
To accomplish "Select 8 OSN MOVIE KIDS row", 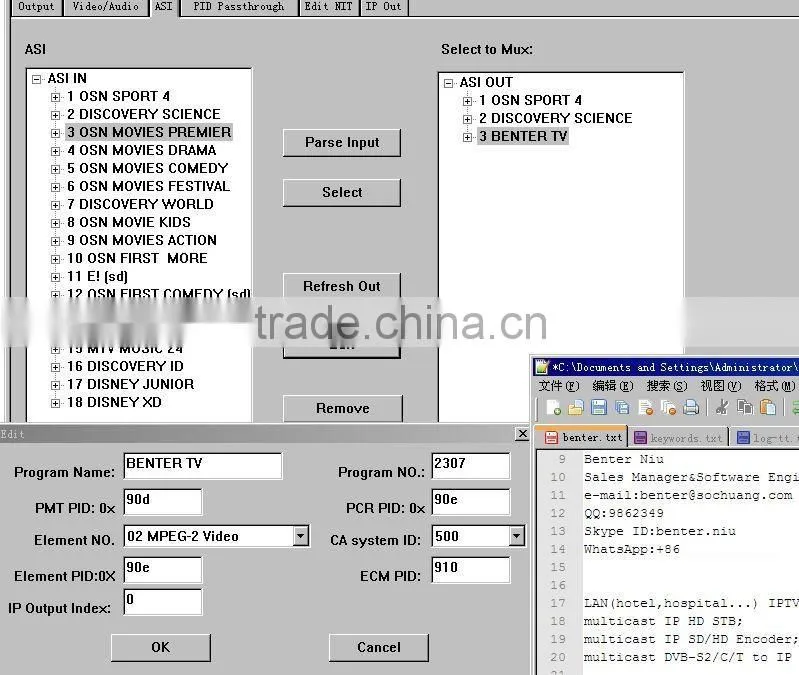I will coord(129,223).
